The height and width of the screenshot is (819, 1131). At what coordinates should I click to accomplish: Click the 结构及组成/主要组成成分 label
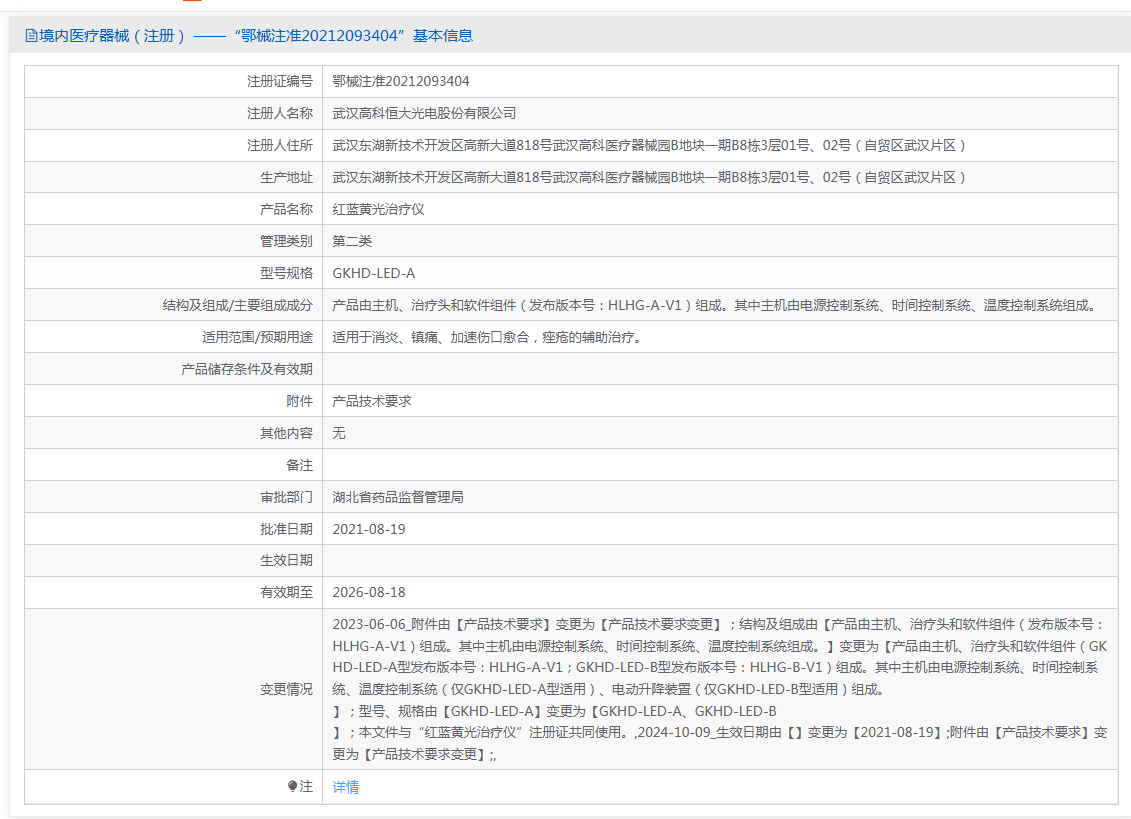tap(238, 305)
